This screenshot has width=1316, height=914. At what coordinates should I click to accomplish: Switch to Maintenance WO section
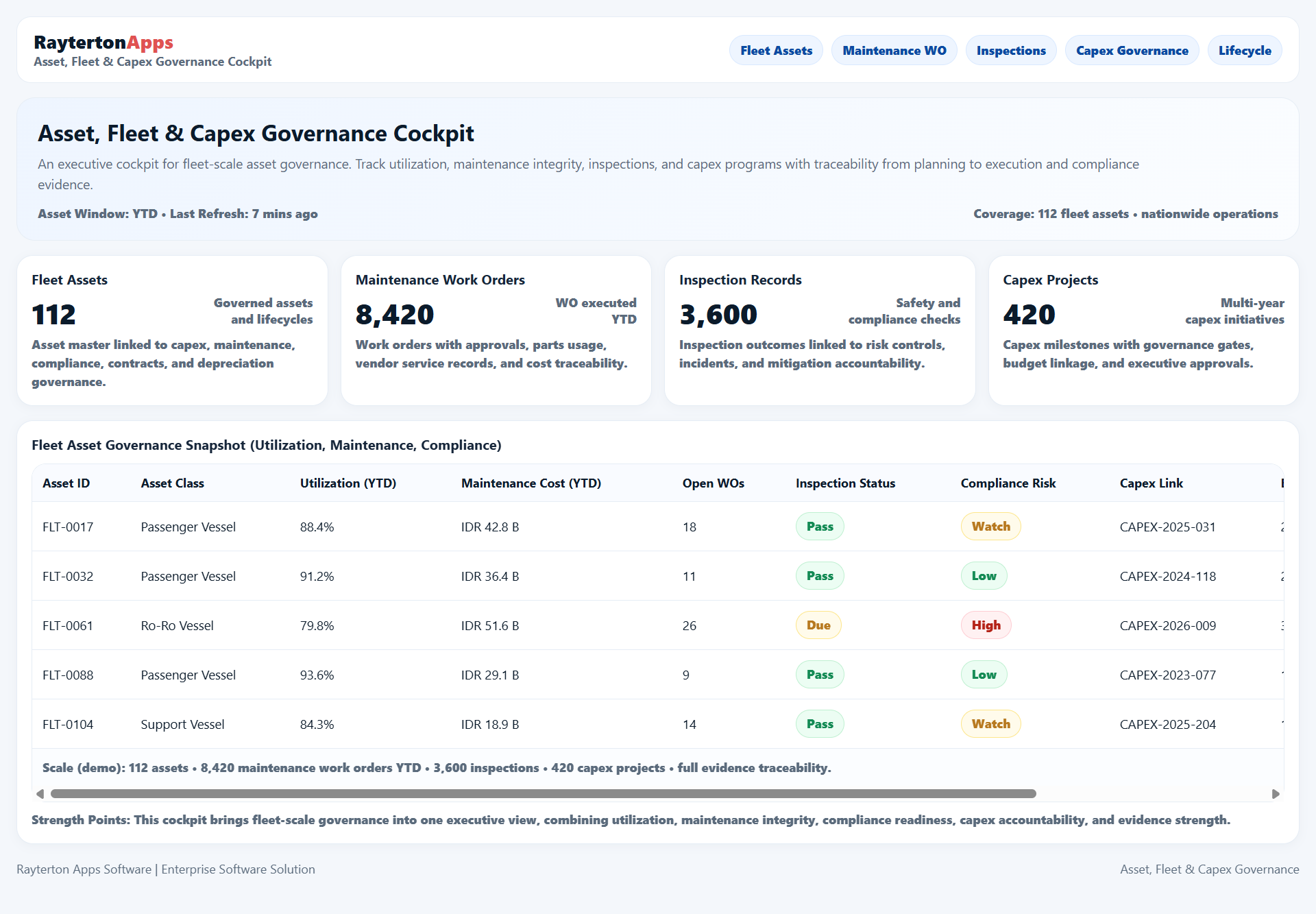coord(894,51)
